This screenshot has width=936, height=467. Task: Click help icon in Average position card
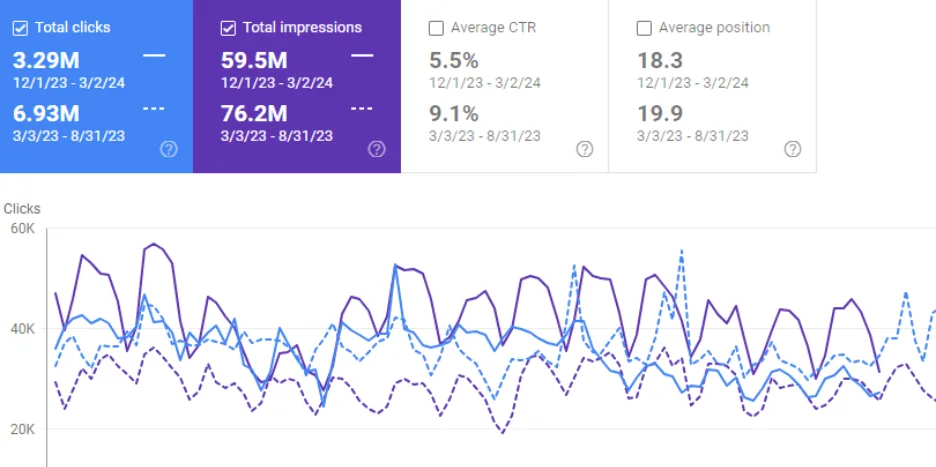click(792, 149)
